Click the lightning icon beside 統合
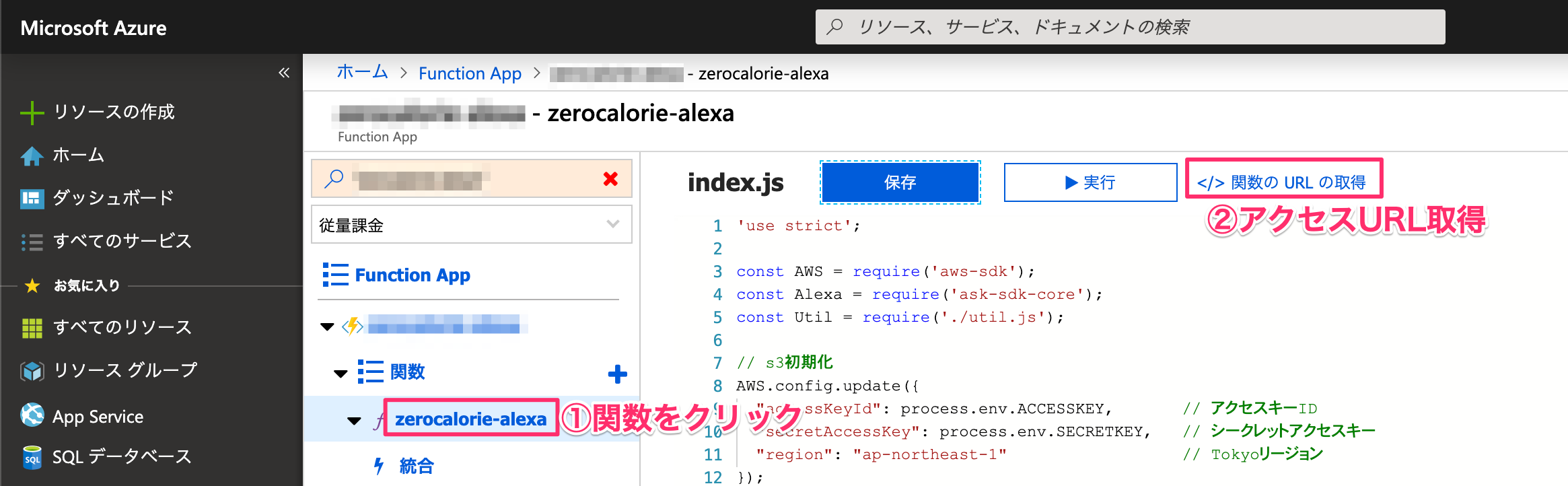Screen dimensions: 1568x486 pyautogui.click(x=379, y=466)
